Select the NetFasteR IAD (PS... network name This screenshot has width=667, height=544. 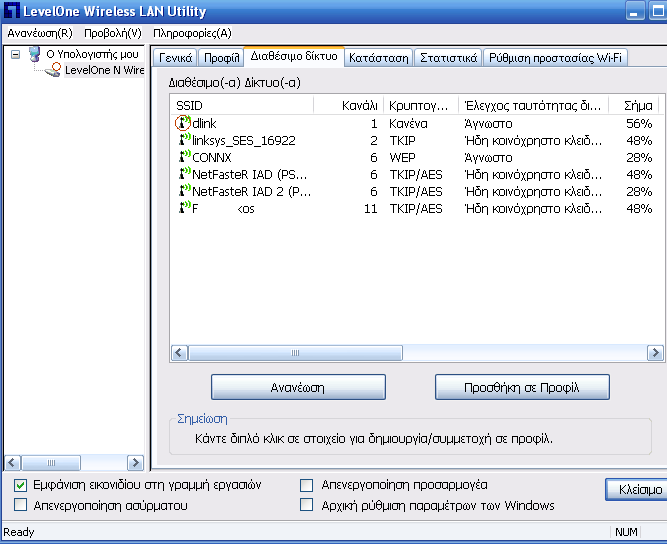click(x=250, y=174)
